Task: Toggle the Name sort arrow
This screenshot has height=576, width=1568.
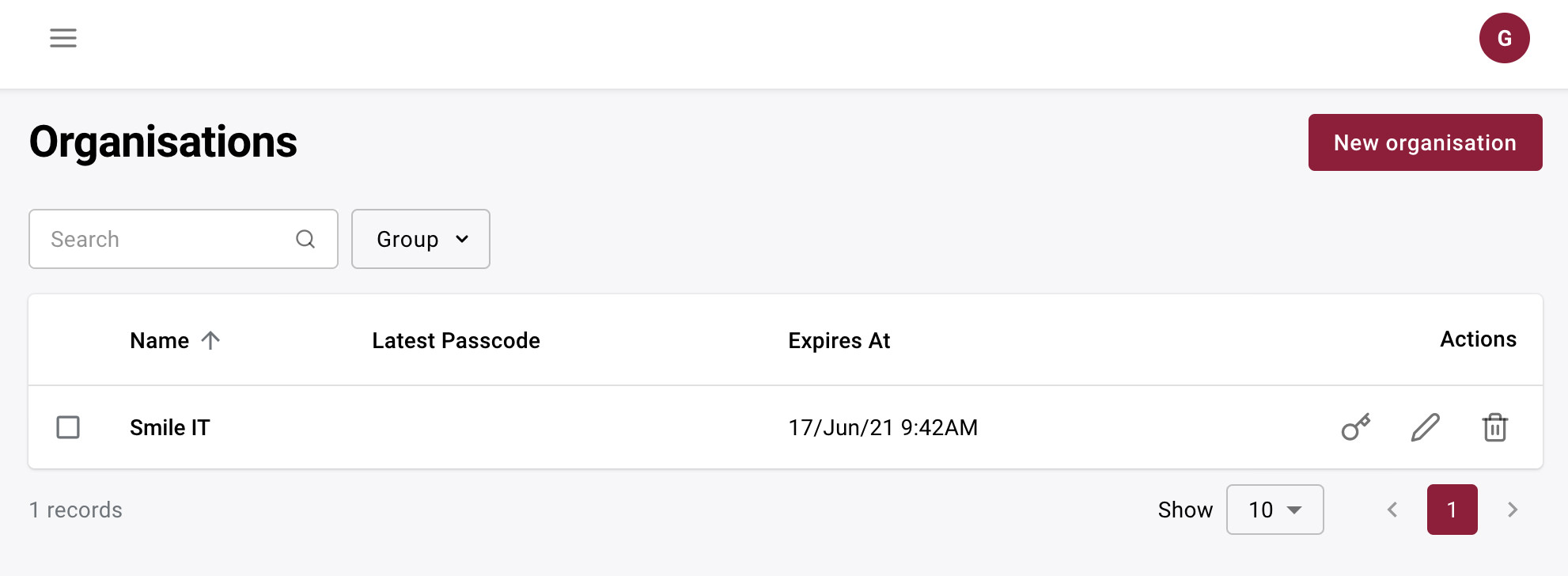Action: point(210,340)
